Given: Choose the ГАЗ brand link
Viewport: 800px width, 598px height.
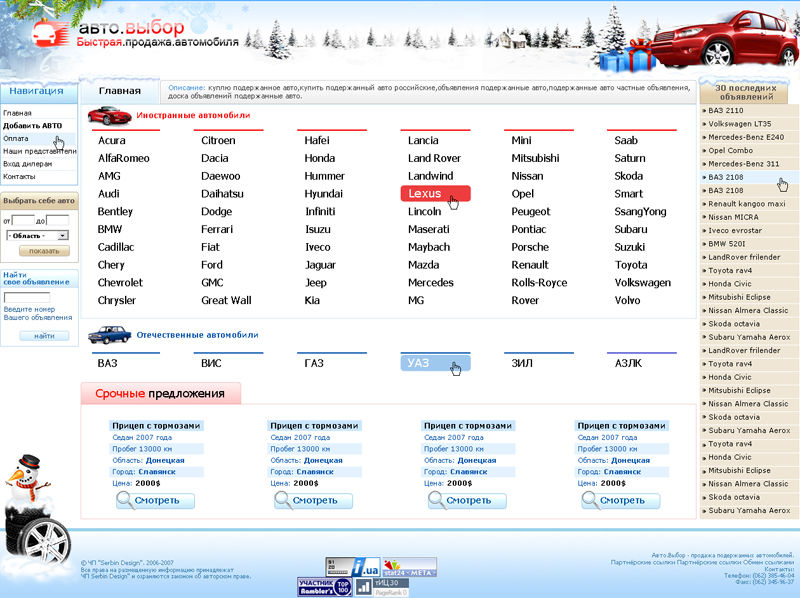Looking at the screenshot, I should [314, 363].
